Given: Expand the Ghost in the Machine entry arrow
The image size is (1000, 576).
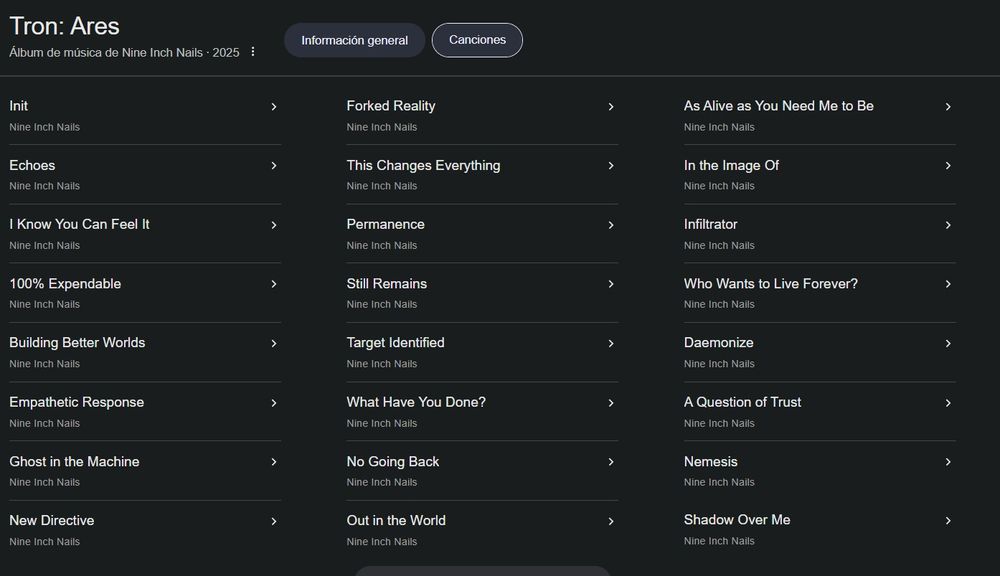Looking at the screenshot, I should (274, 462).
